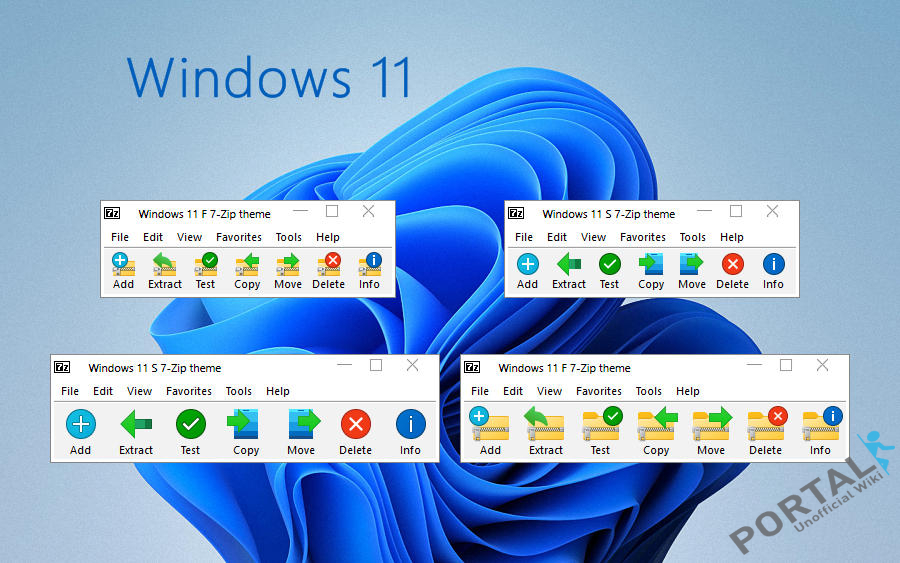Image resolution: width=900 pixels, height=563 pixels.
Task: Open Help menu in large-icon F theme window
Action: pyautogui.click(x=688, y=391)
